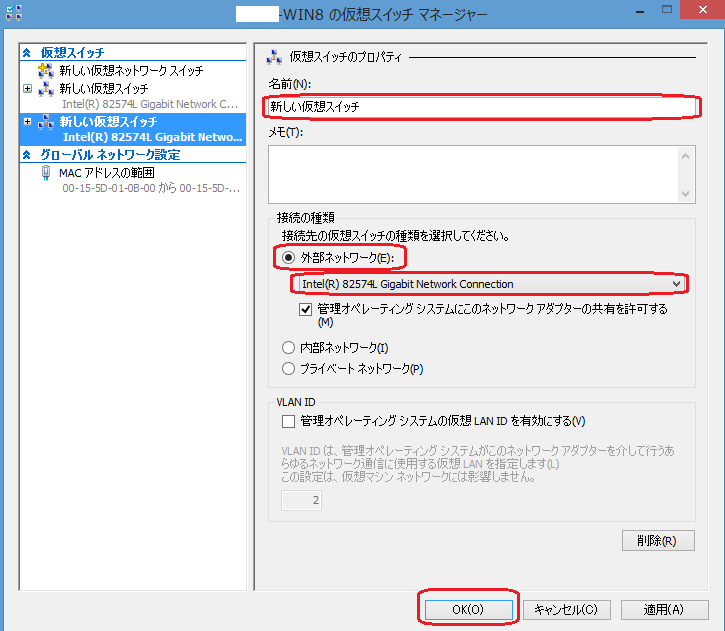The image size is (725, 631).
Task: Click inside the メモ text area
Action: [474, 175]
